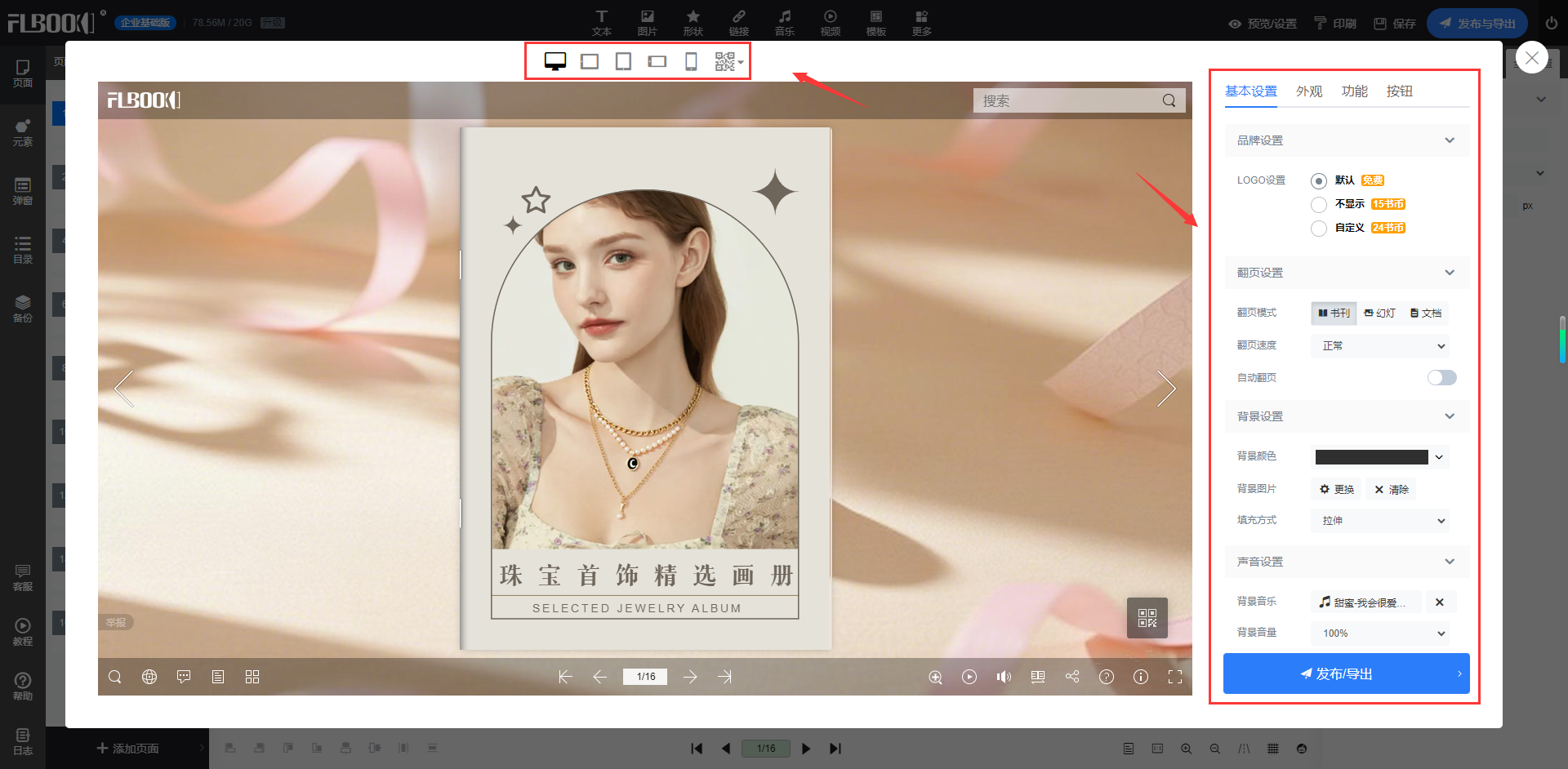Screen dimensions: 1568x769
Task: Open the 填充方式 dropdown
Action: point(1380,521)
